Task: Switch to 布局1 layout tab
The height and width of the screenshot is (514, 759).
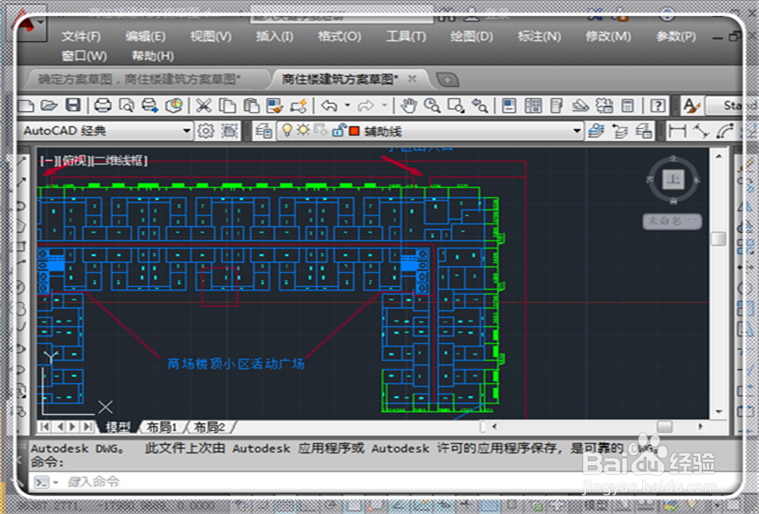Action: coord(162,427)
